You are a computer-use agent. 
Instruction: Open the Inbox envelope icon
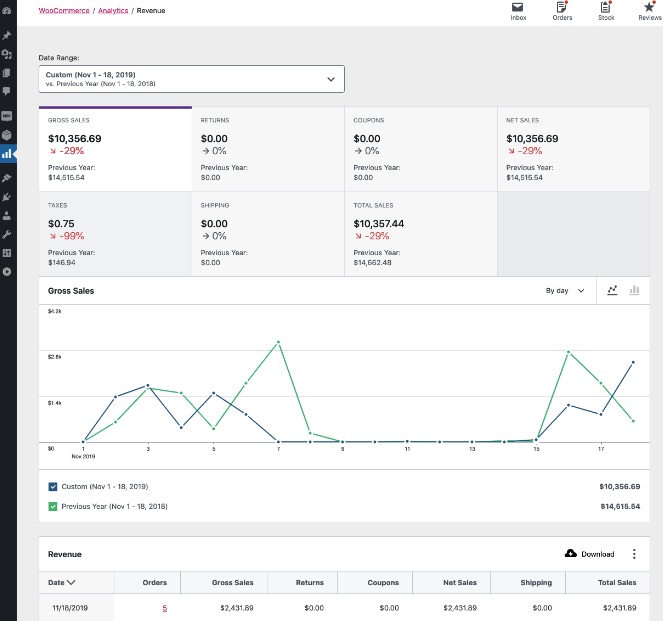[518, 7]
